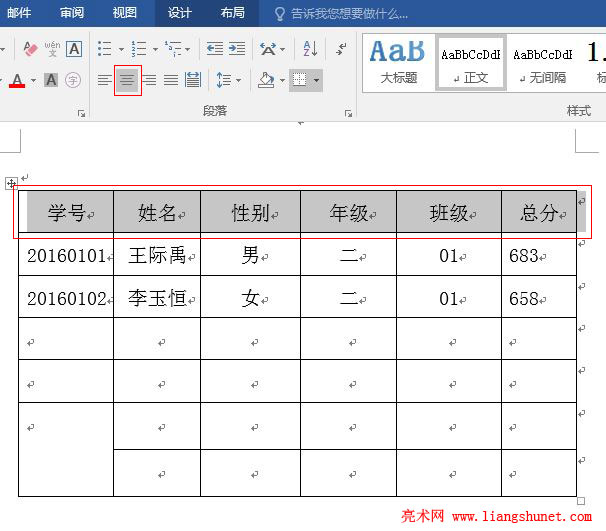
Task: Open multilevel list dropdown arrow
Action: (187, 49)
